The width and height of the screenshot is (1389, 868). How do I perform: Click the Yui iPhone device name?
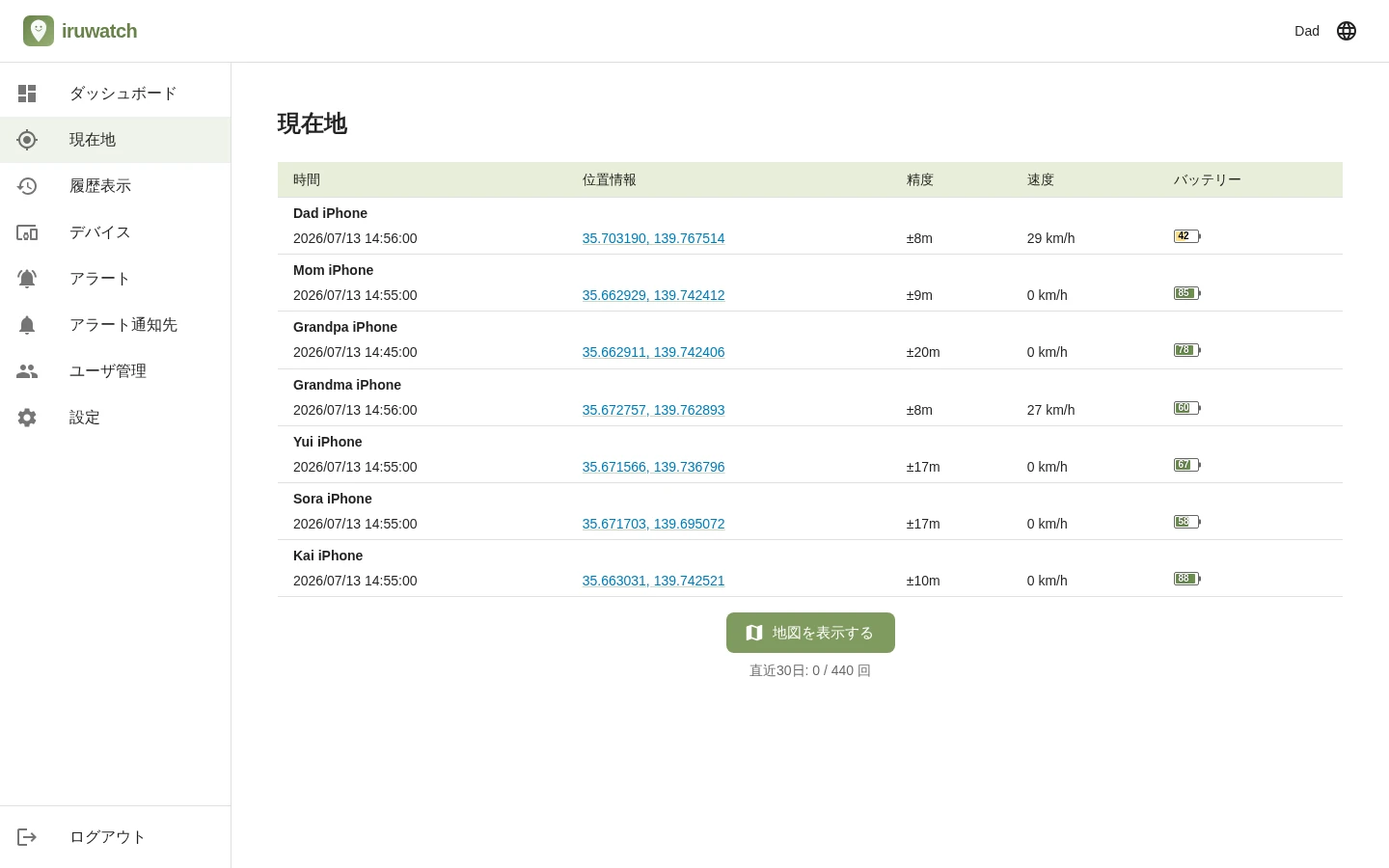pos(328,442)
